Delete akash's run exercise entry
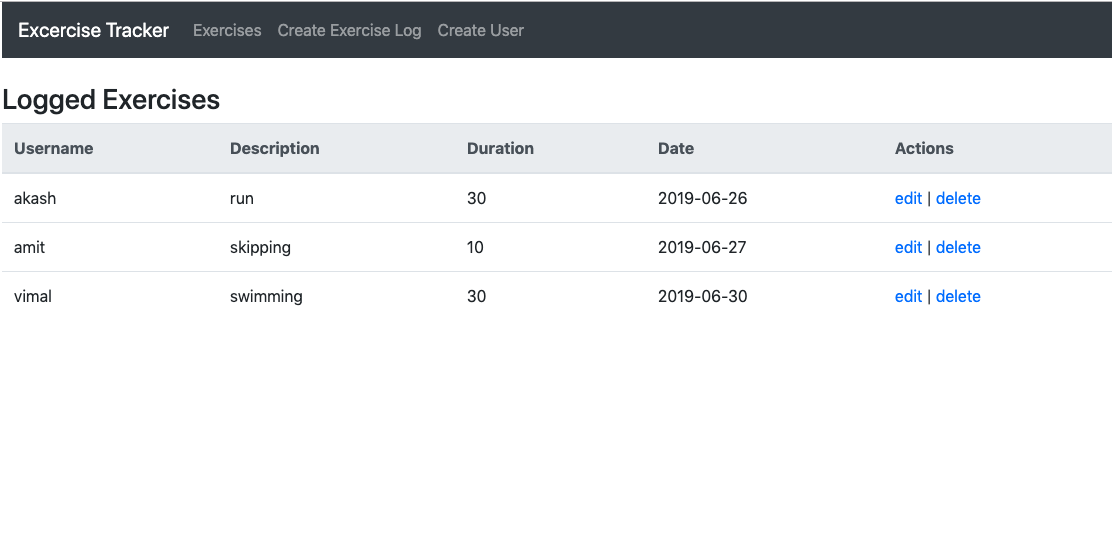Viewport: 1112px width, 558px height. tap(958, 198)
